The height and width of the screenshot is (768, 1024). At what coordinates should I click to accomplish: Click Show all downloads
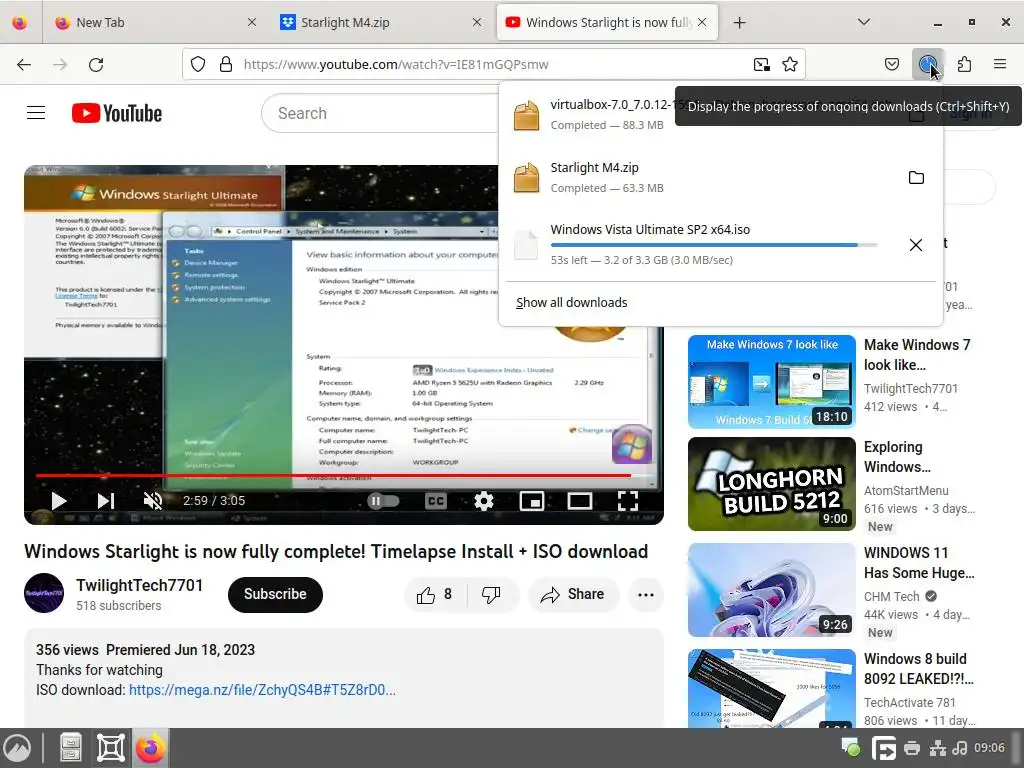571,302
